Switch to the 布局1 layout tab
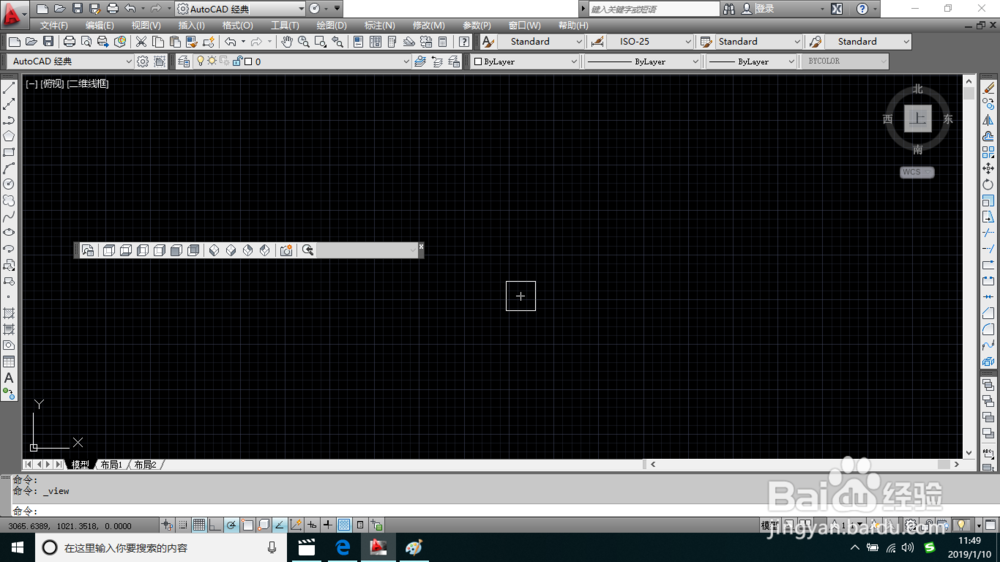This screenshot has height=562, width=1000. (111, 464)
